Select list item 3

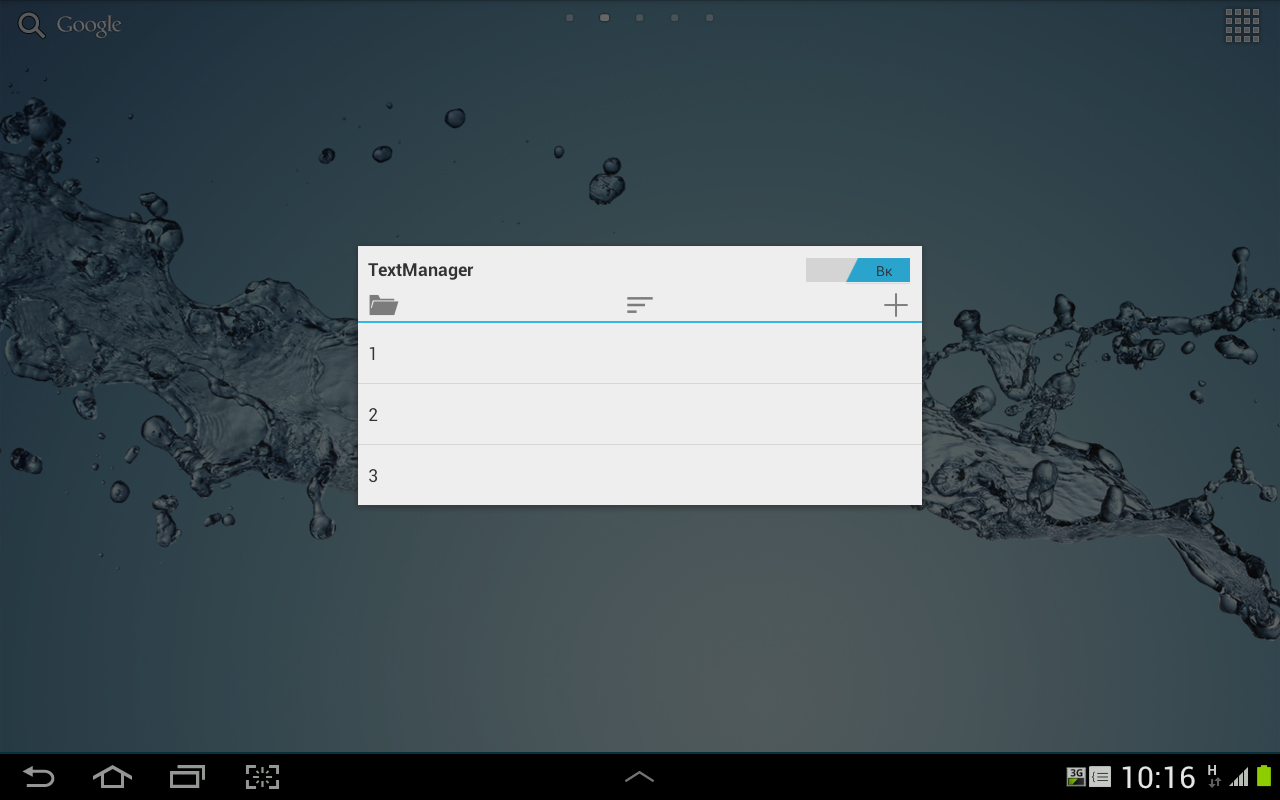point(640,475)
